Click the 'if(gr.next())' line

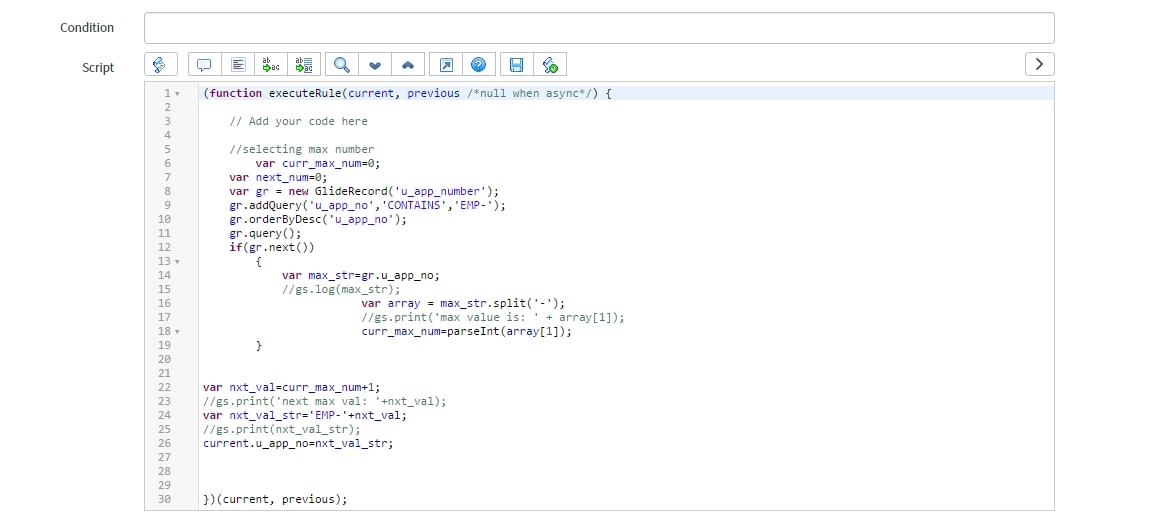tap(272, 247)
